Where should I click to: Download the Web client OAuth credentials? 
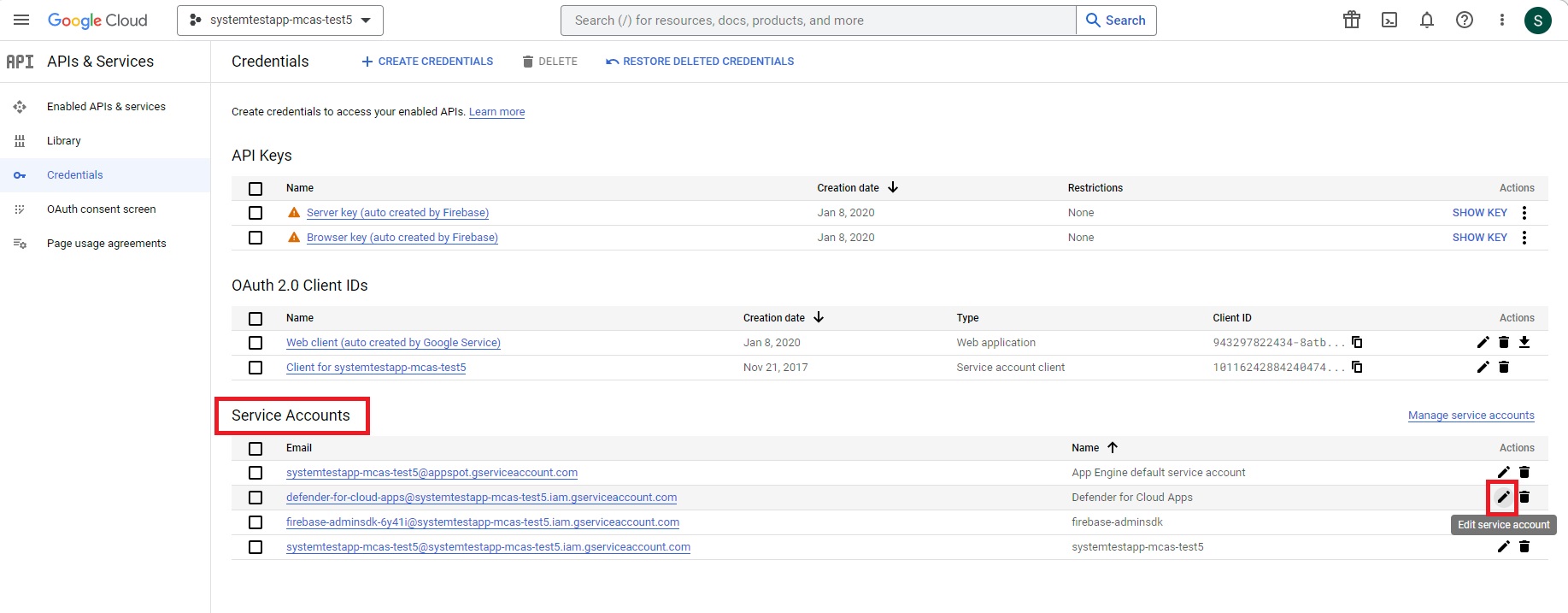[x=1524, y=342]
